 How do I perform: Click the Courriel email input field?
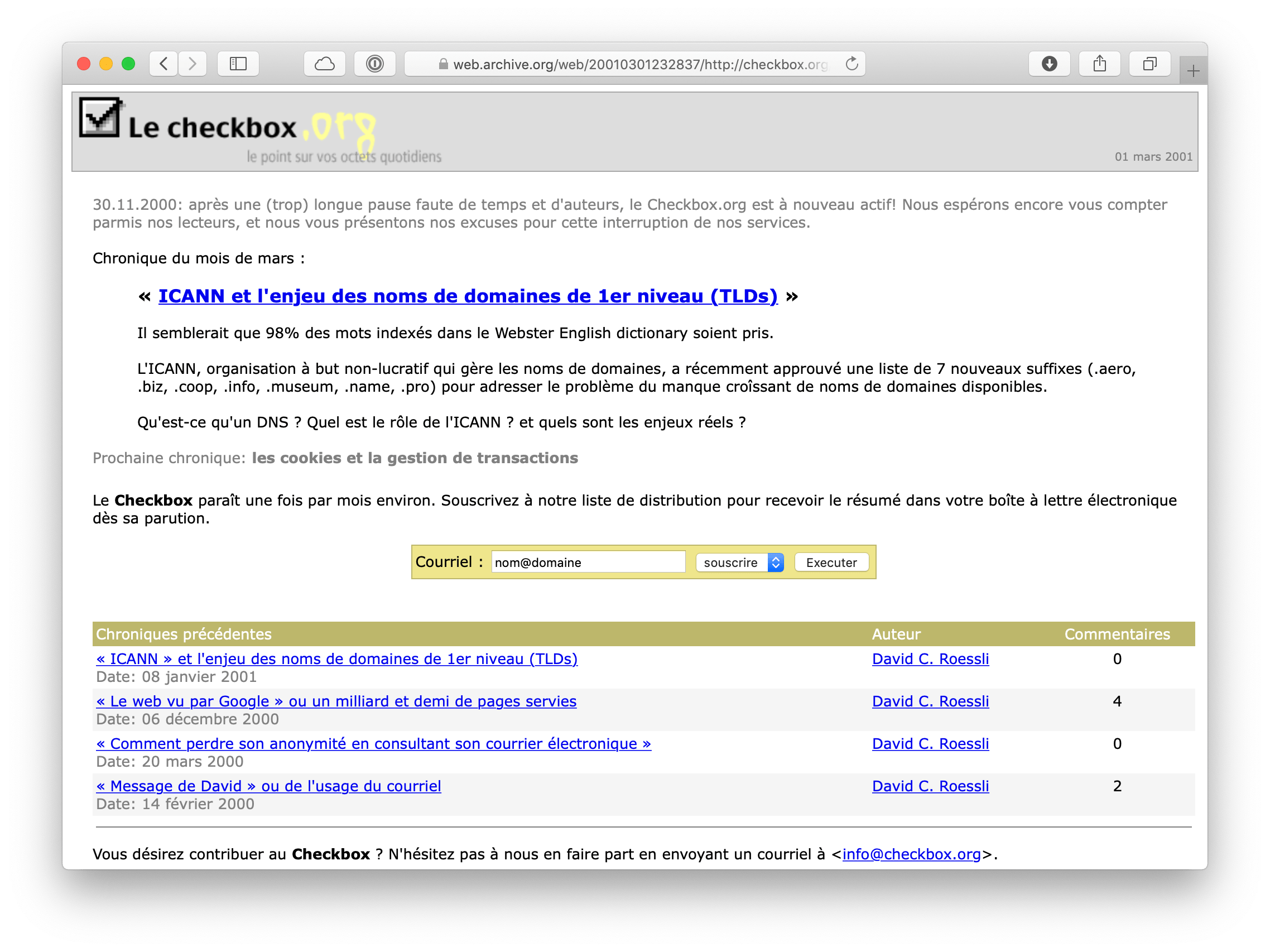click(x=588, y=562)
